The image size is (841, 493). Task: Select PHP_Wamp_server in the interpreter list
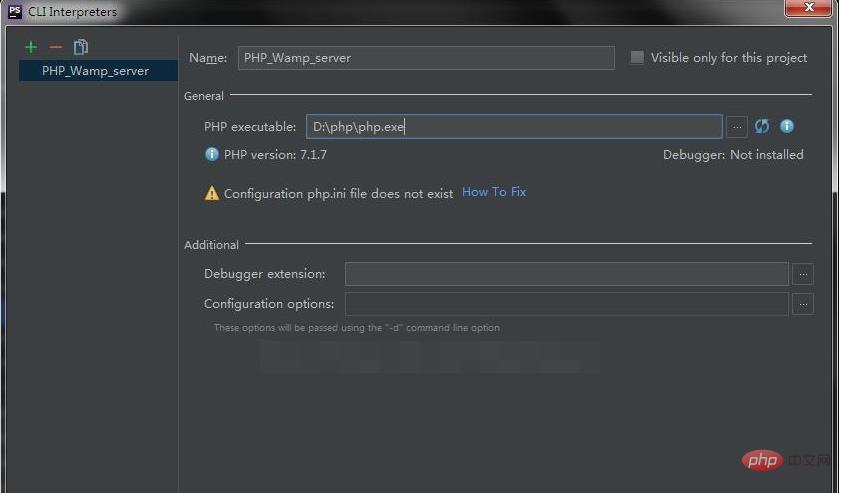click(96, 71)
